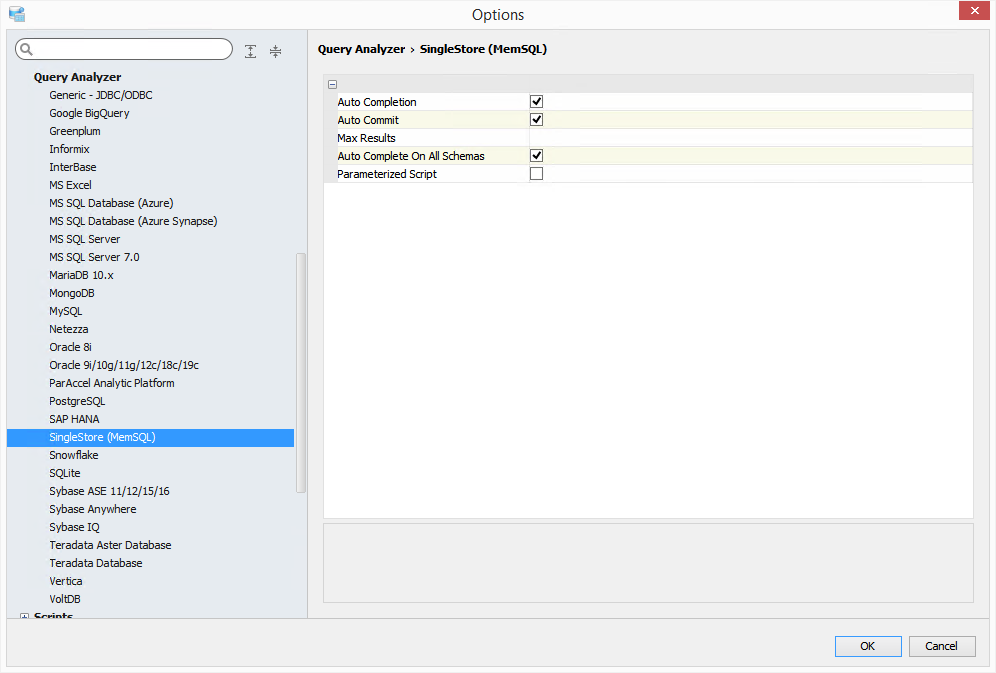Collapse the property grid section

pyautogui.click(x=332, y=85)
